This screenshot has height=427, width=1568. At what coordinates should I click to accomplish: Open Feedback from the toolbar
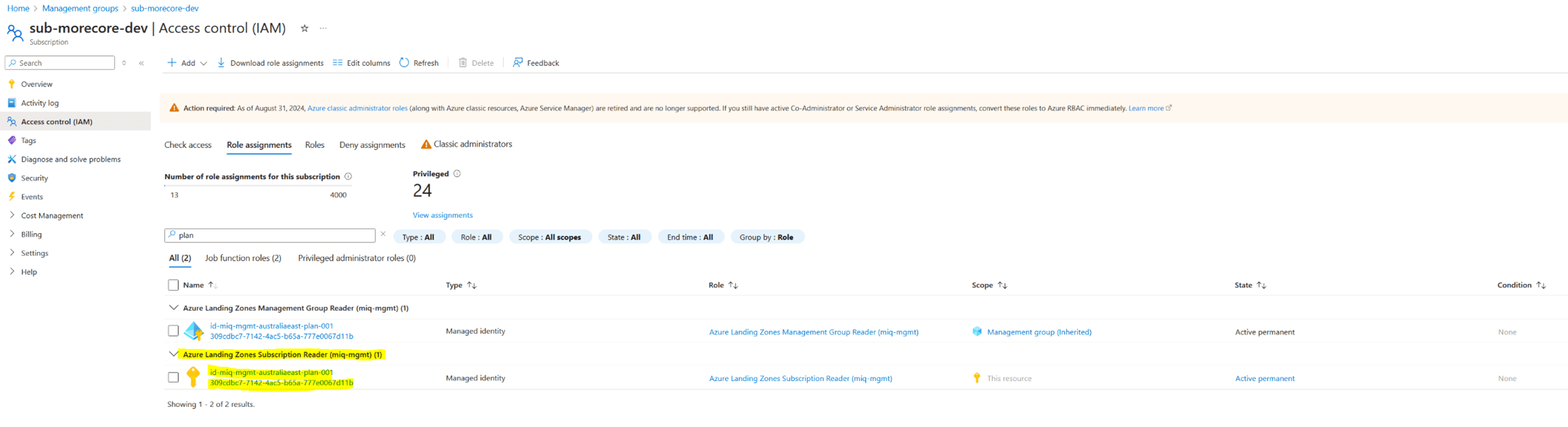(536, 63)
